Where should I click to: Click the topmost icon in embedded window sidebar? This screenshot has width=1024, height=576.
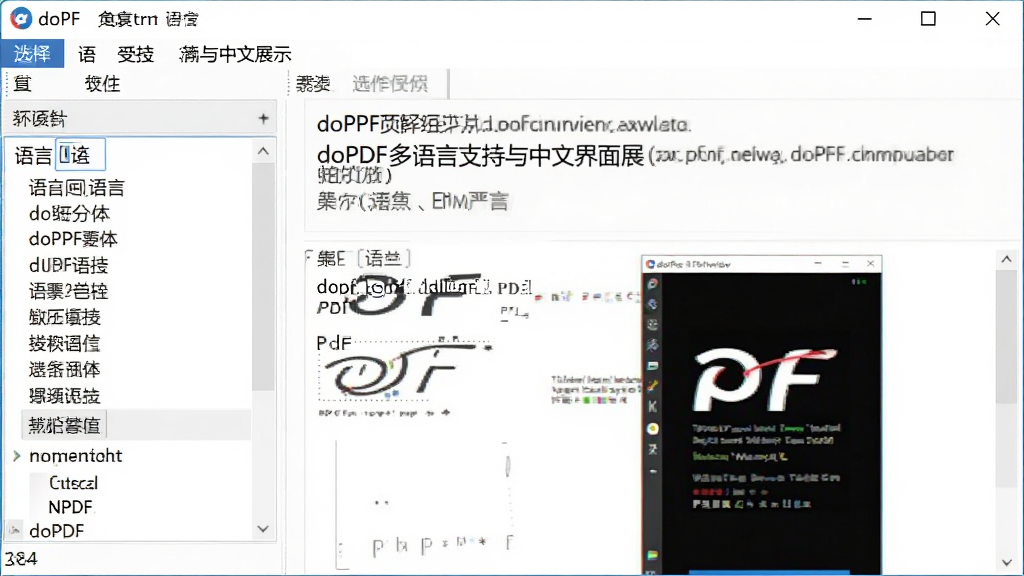[652, 284]
